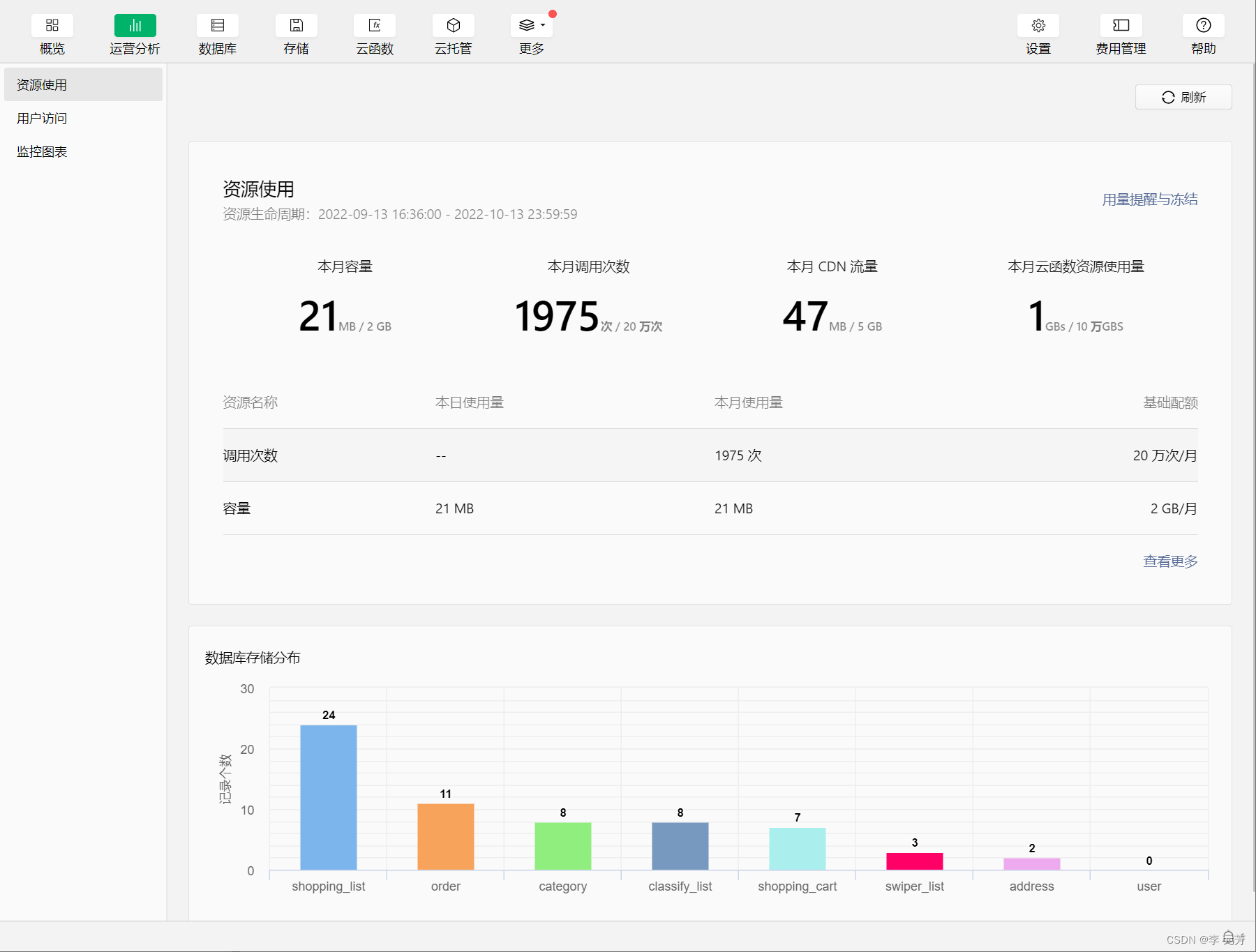Open the 概览 overview icon

[x=52, y=26]
